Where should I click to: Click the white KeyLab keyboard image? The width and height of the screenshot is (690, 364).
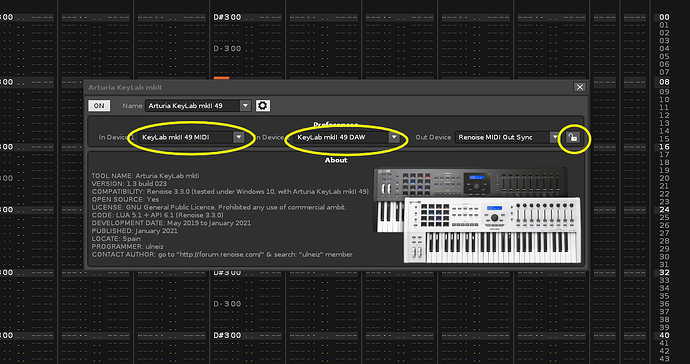point(492,230)
